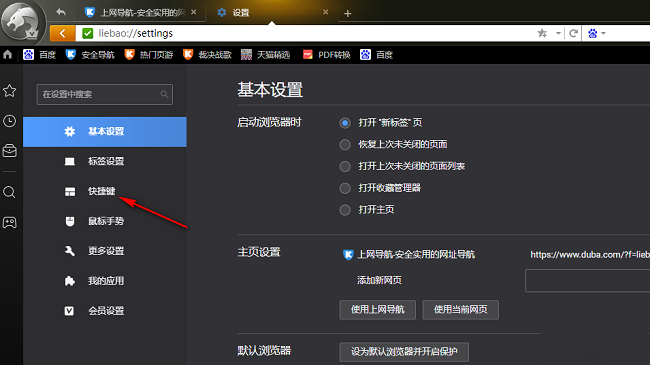The width and height of the screenshot is (650, 365).
Task: Click the tab icon beside 标签设置
Action: click(70, 161)
